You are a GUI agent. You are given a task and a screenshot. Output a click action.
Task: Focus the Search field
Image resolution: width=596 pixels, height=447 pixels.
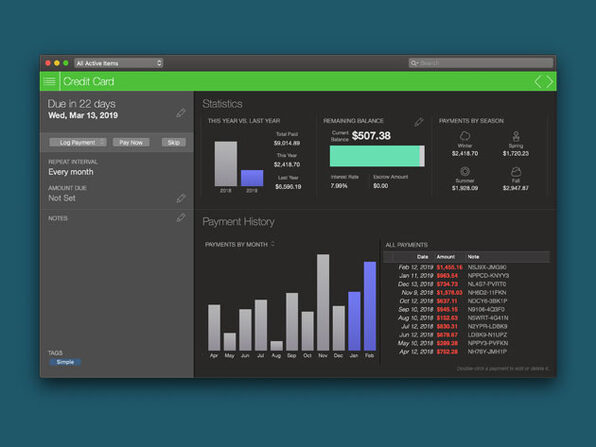tap(481, 63)
